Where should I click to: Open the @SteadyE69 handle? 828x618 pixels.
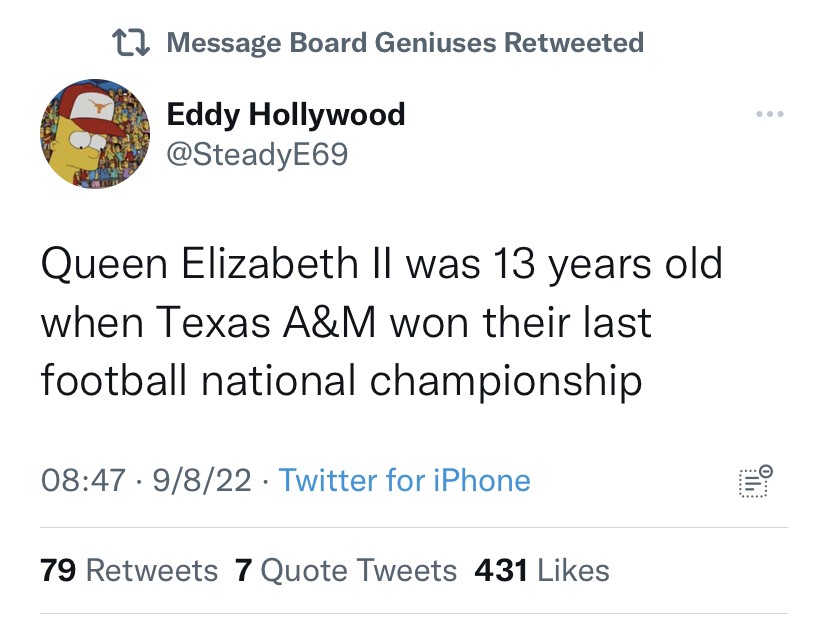tap(256, 154)
